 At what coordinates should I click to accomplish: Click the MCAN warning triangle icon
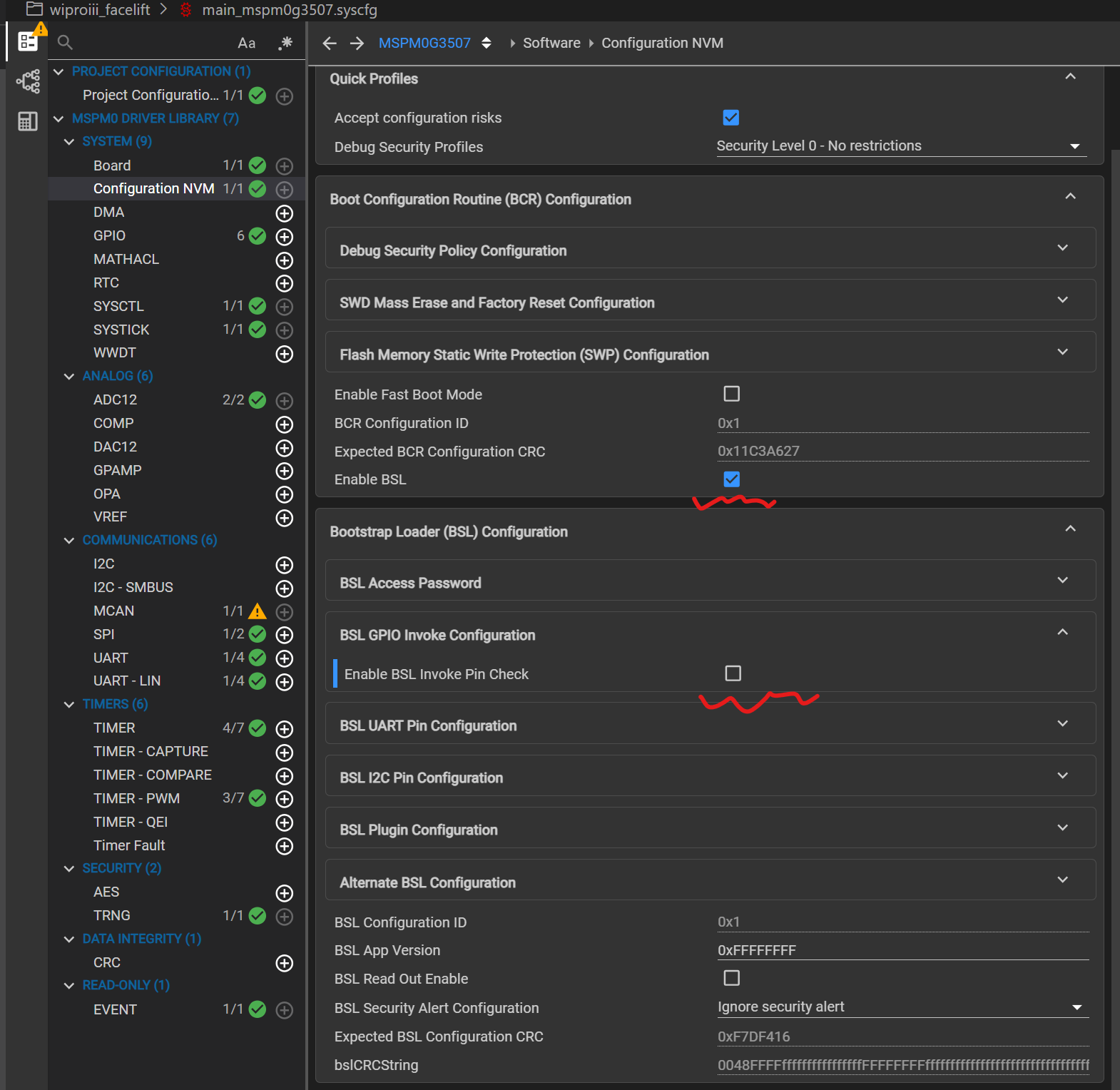[258, 611]
